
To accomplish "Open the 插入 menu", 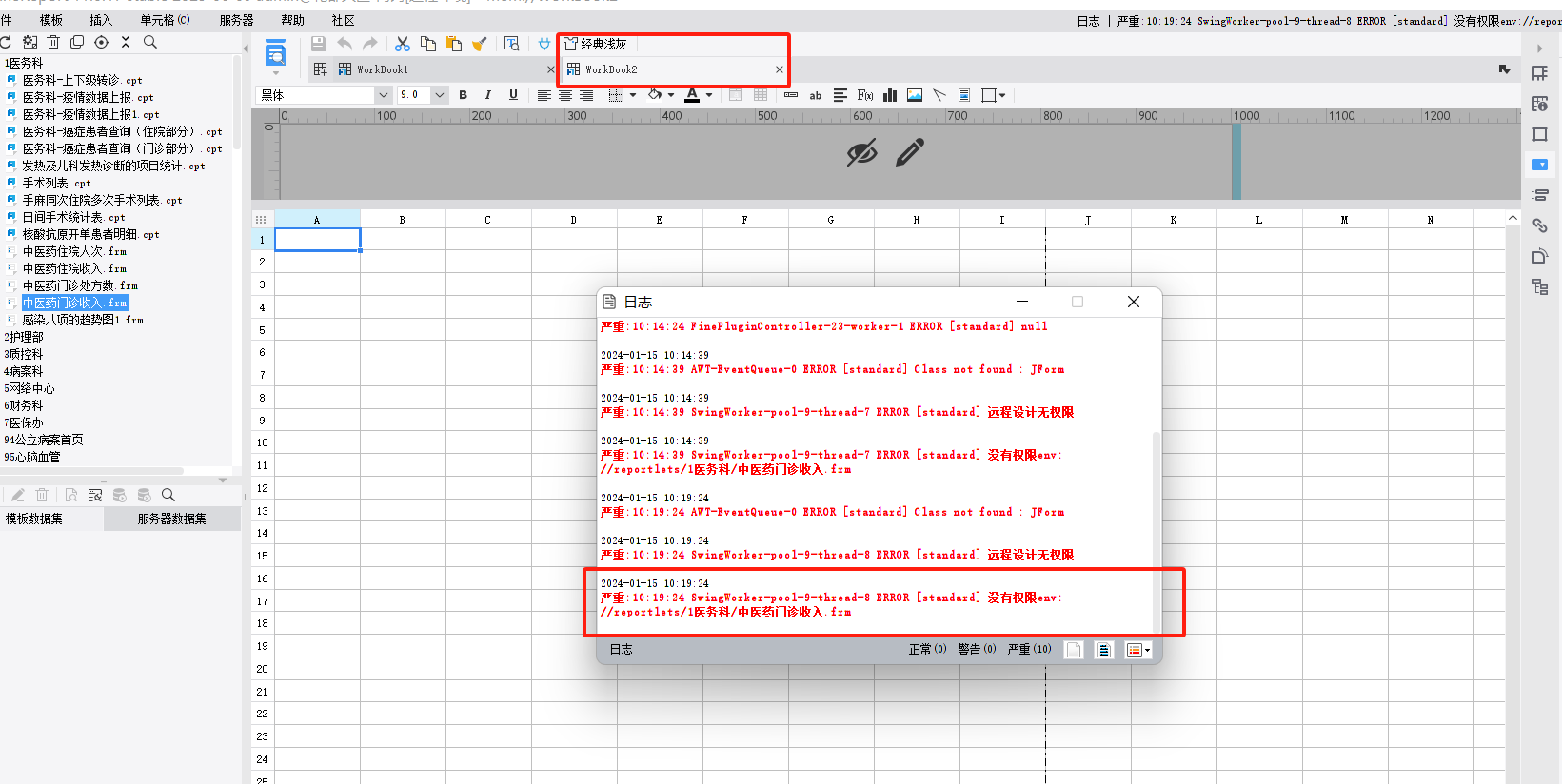I will click(100, 20).
